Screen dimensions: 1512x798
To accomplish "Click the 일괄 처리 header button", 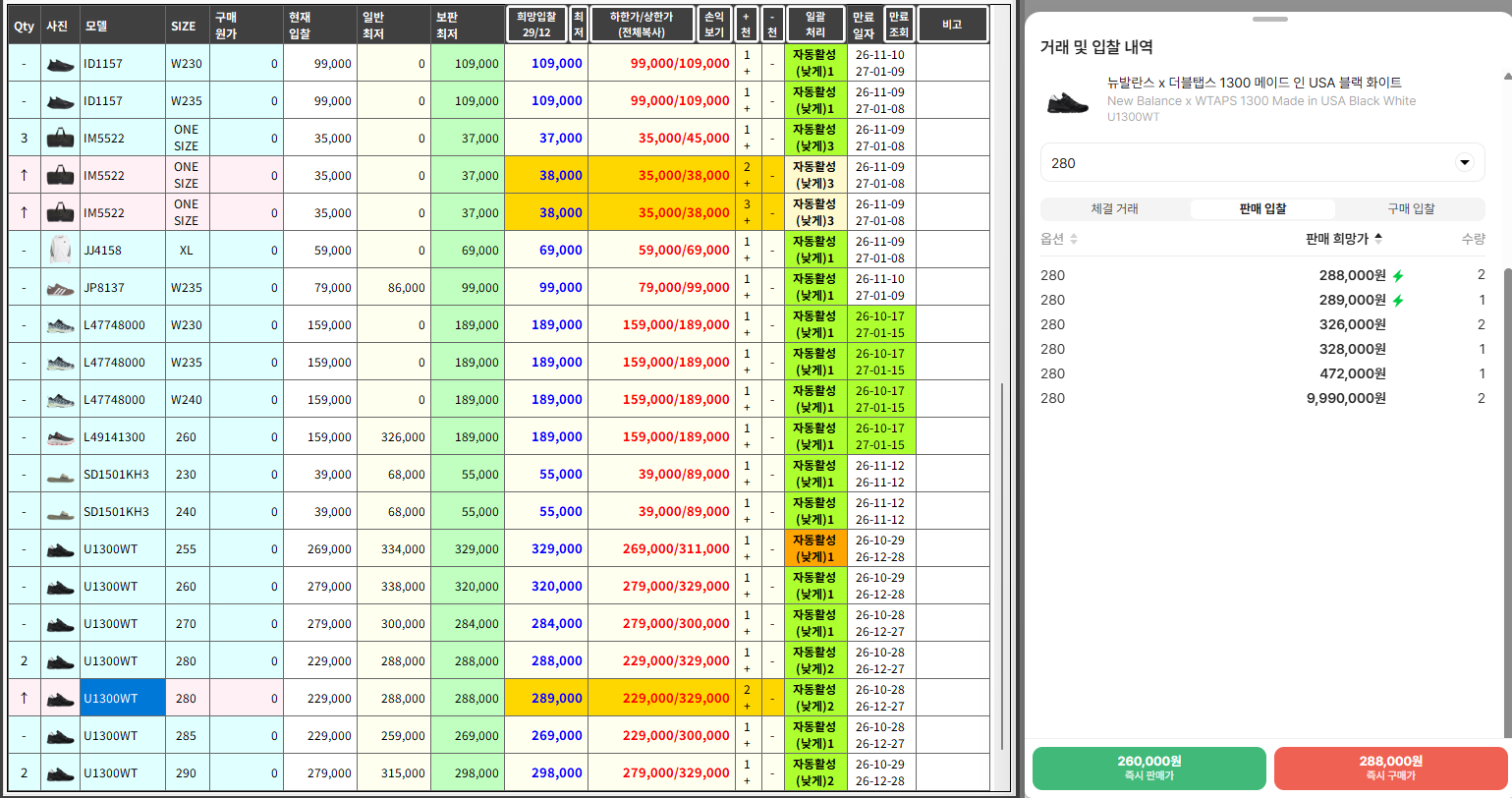I will (x=815, y=25).
